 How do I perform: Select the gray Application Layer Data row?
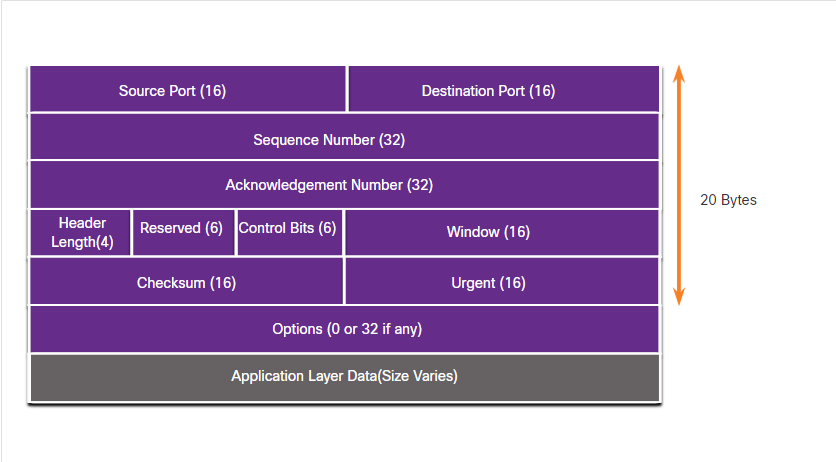pos(344,377)
